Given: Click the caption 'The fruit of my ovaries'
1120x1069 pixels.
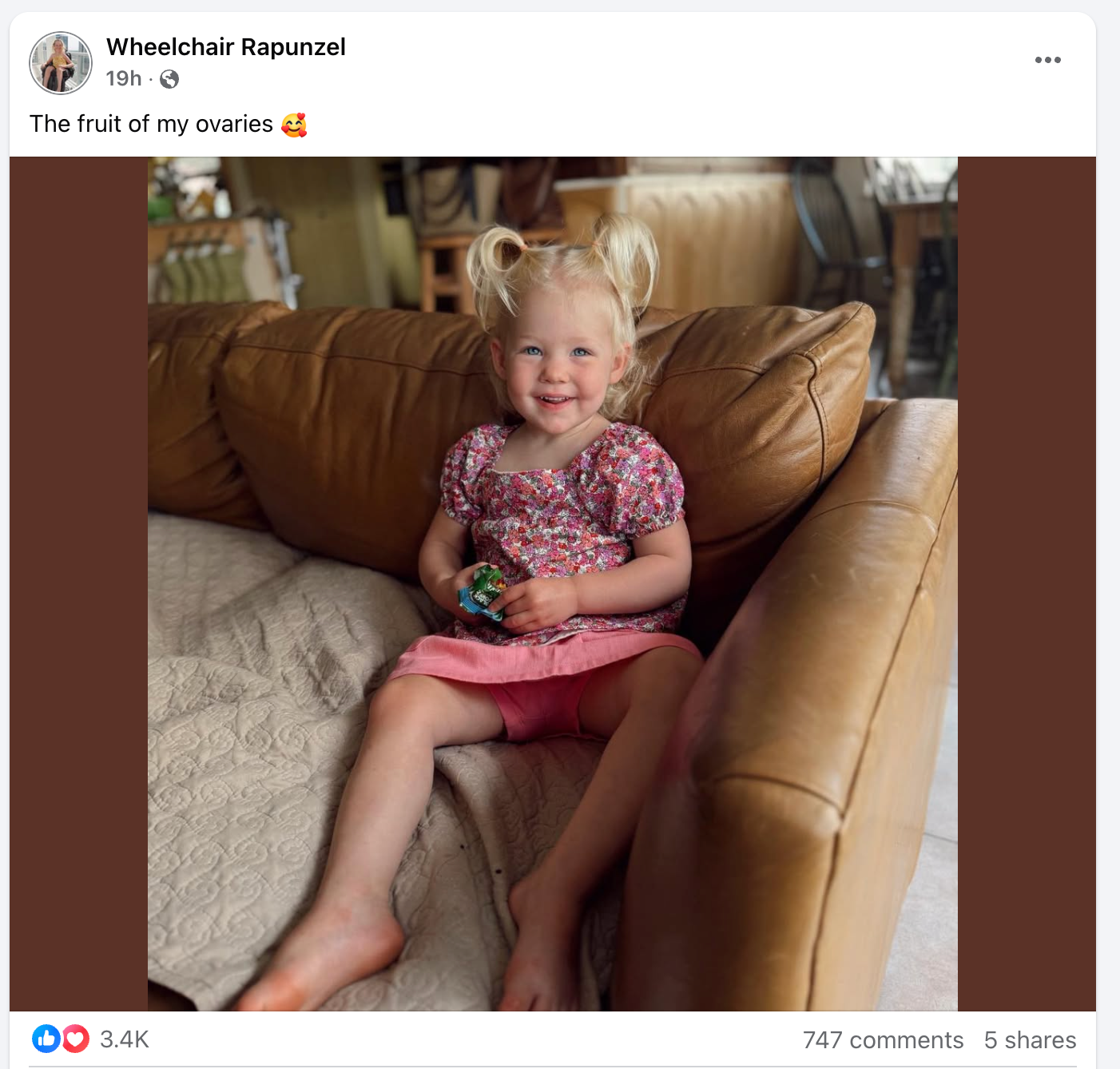Looking at the screenshot, I should (x=152, y=125).
